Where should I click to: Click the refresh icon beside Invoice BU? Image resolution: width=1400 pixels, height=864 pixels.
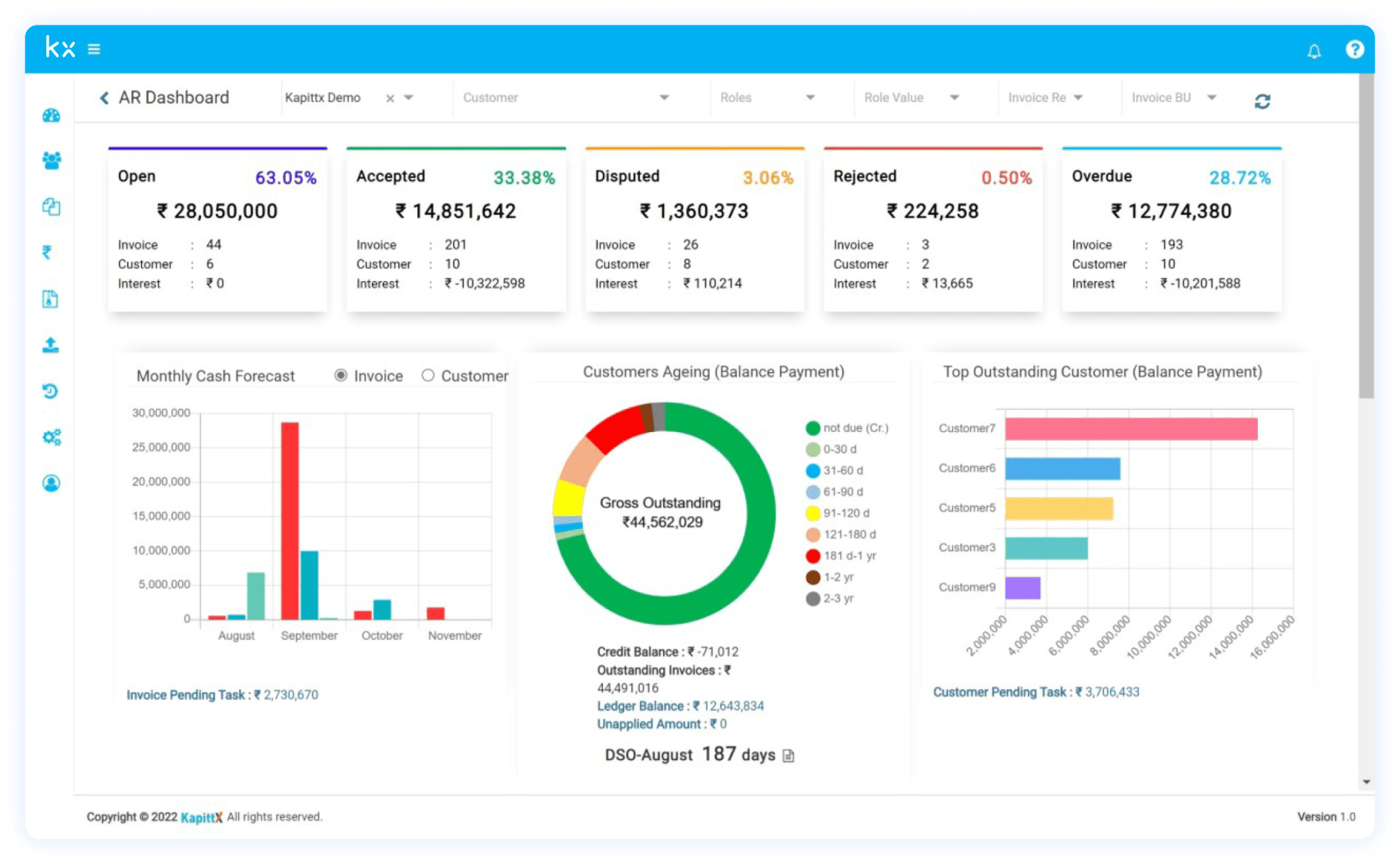point(1262,101)
